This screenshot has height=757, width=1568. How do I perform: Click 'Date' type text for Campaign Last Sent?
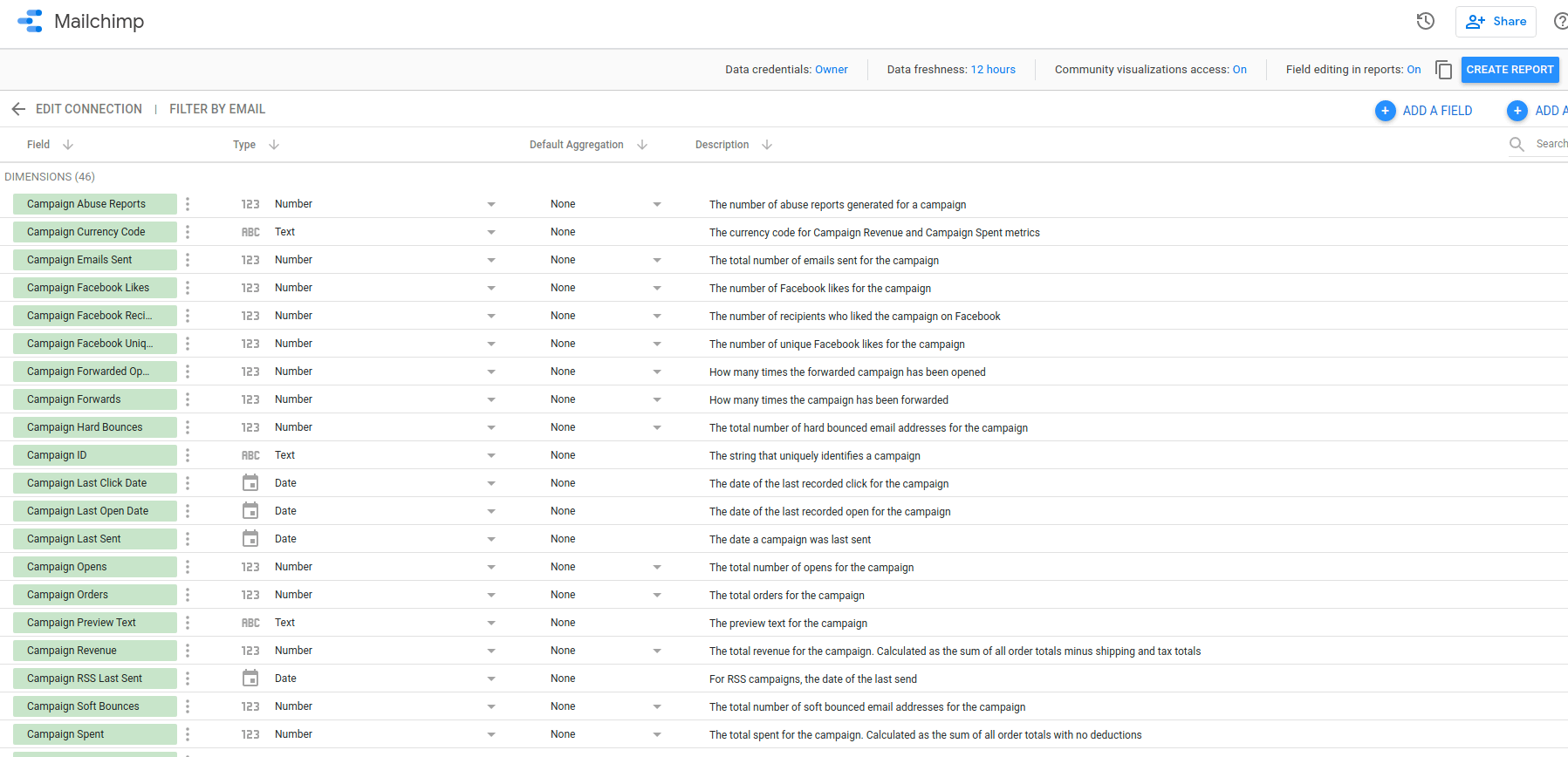[285, 539]
